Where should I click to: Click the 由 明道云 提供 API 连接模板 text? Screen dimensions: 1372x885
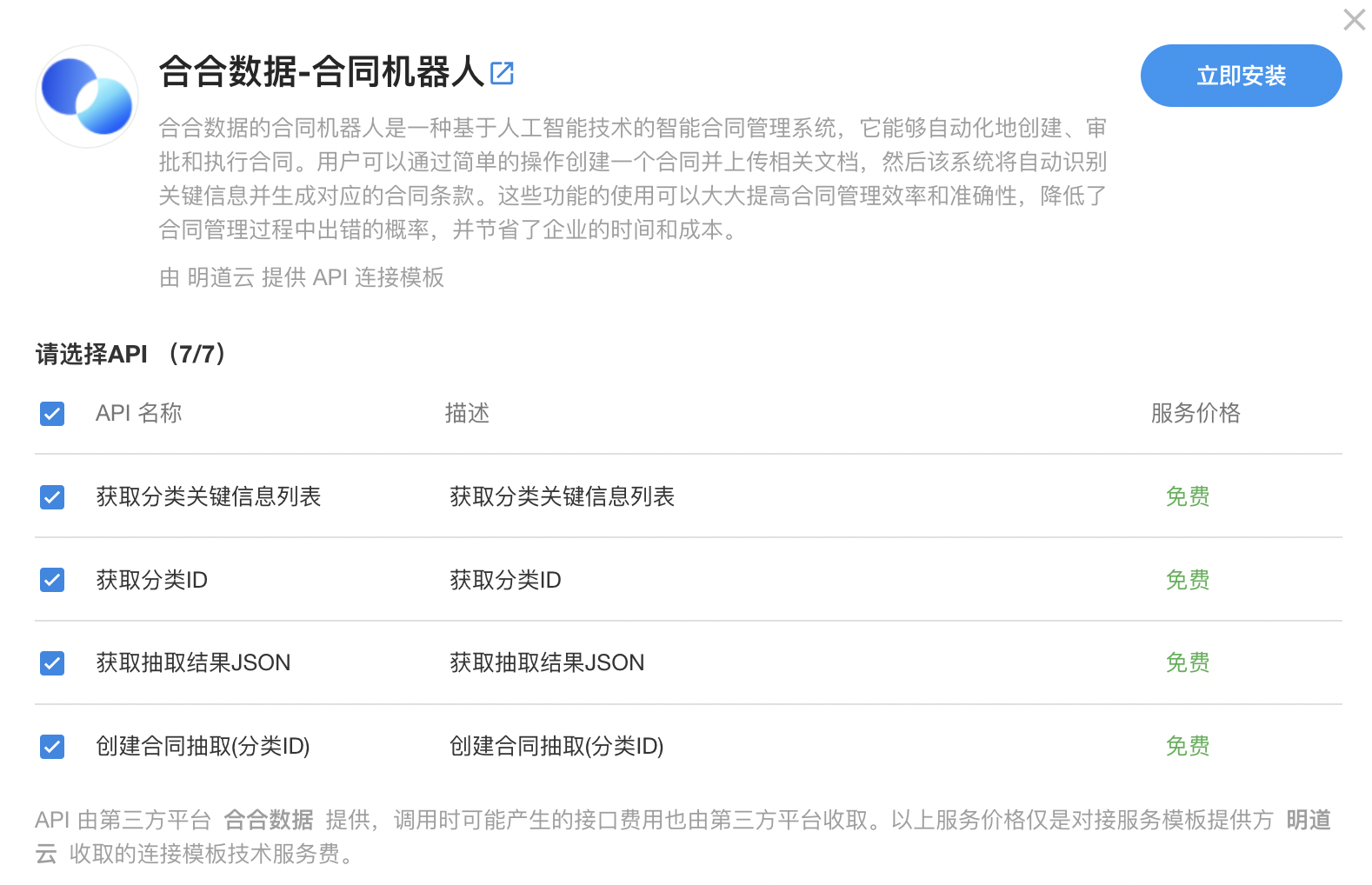tap(302, 277)
